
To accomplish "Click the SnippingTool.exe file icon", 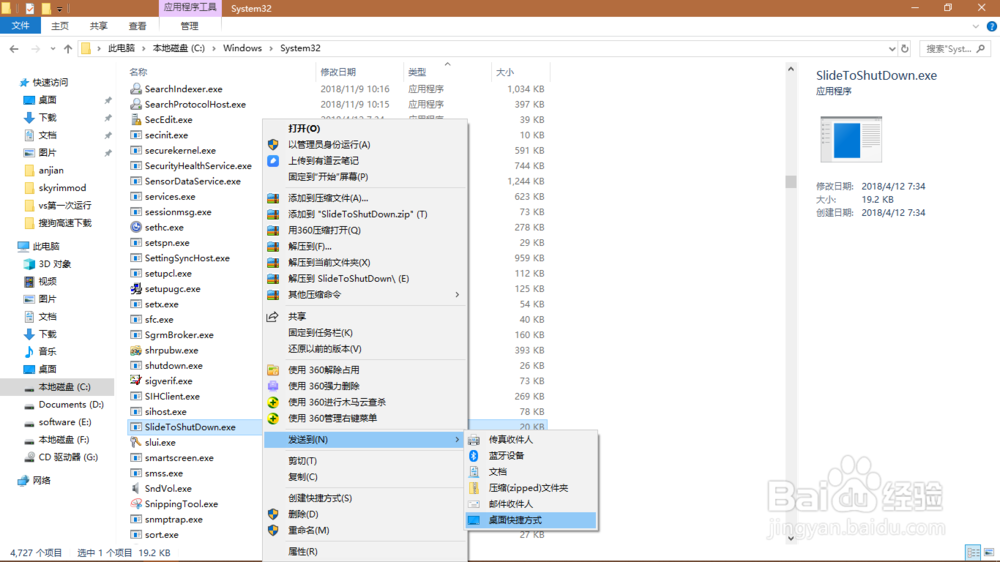I will point(136,504).
